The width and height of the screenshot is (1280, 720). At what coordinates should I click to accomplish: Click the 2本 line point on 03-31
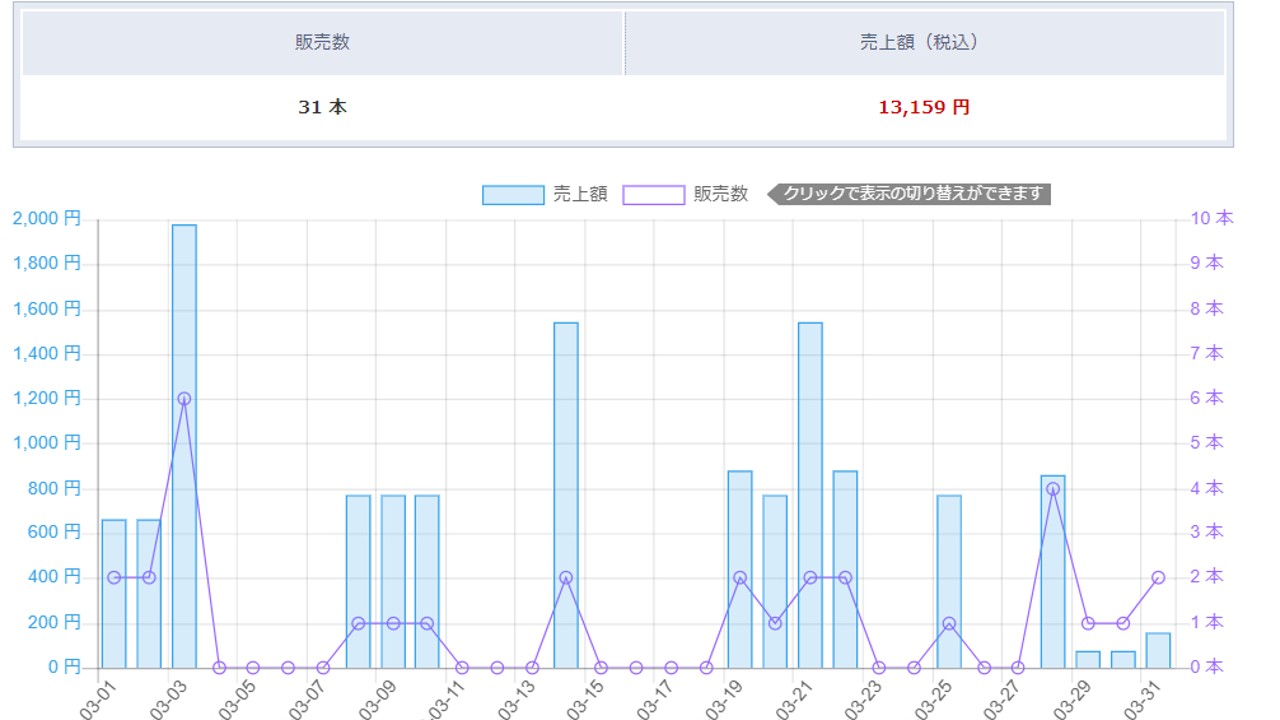1158,578
